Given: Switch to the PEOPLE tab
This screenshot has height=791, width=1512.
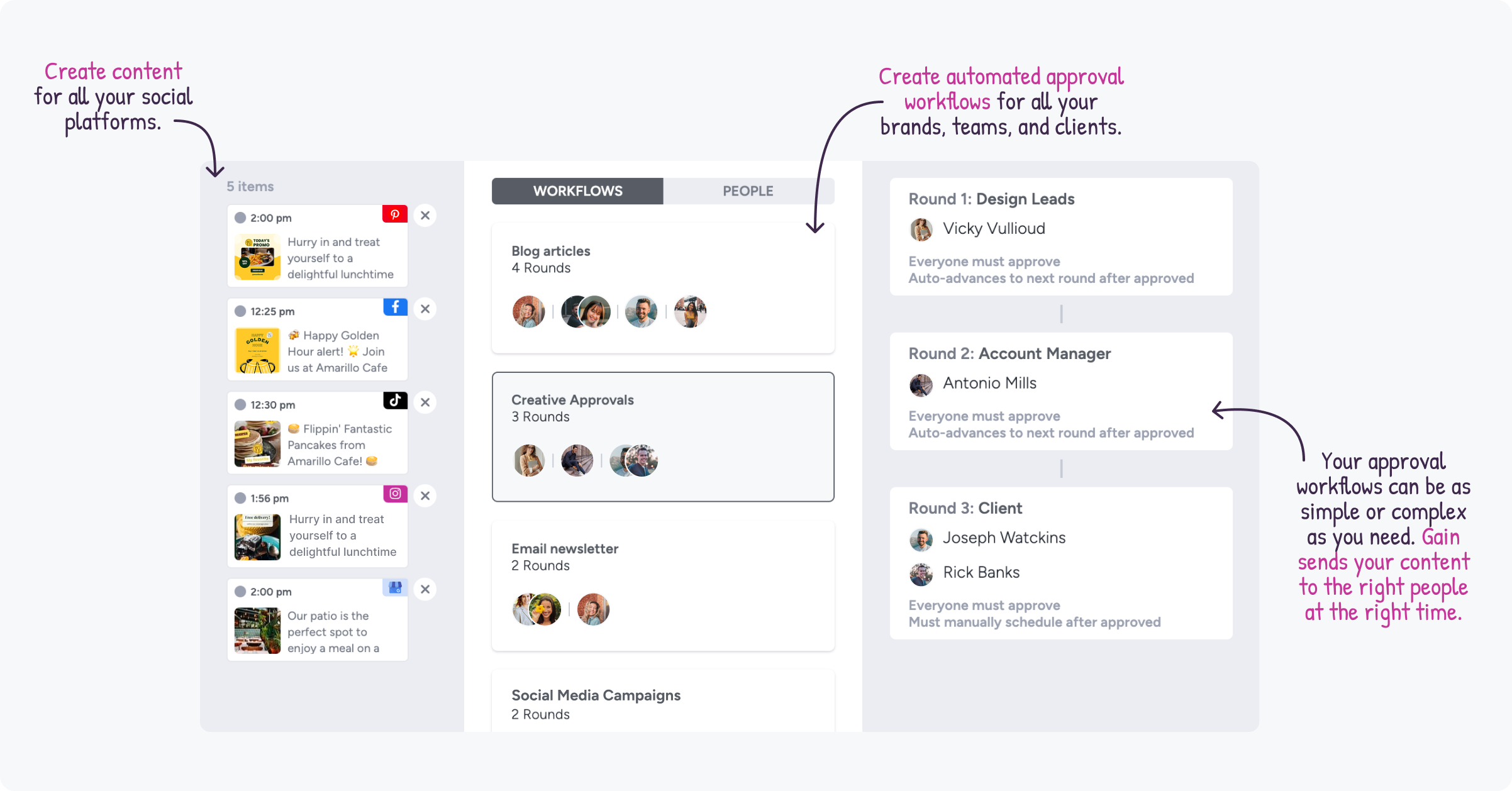Looking at the screenshot, I should coord(746,190).
